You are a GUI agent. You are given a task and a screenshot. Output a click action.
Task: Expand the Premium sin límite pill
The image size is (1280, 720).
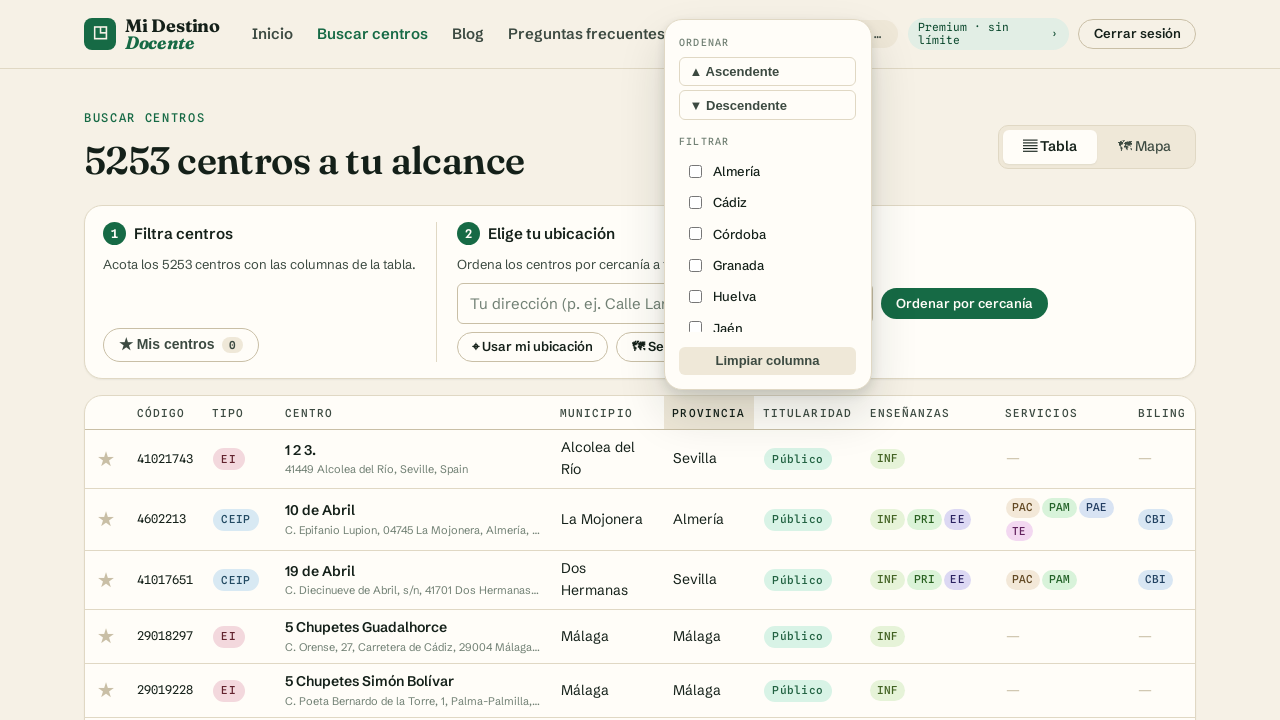coord(988,34)
